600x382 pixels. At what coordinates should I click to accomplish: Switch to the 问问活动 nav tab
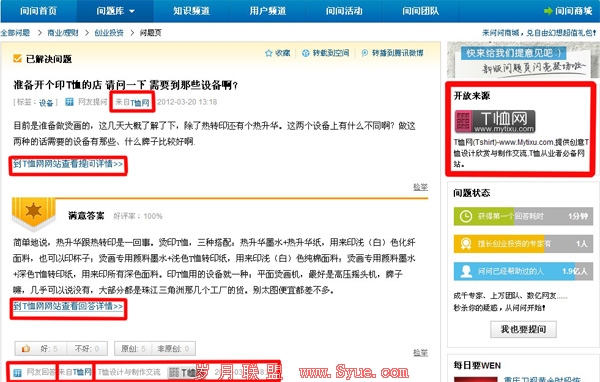pyautogui.click(x=344, y=11)
